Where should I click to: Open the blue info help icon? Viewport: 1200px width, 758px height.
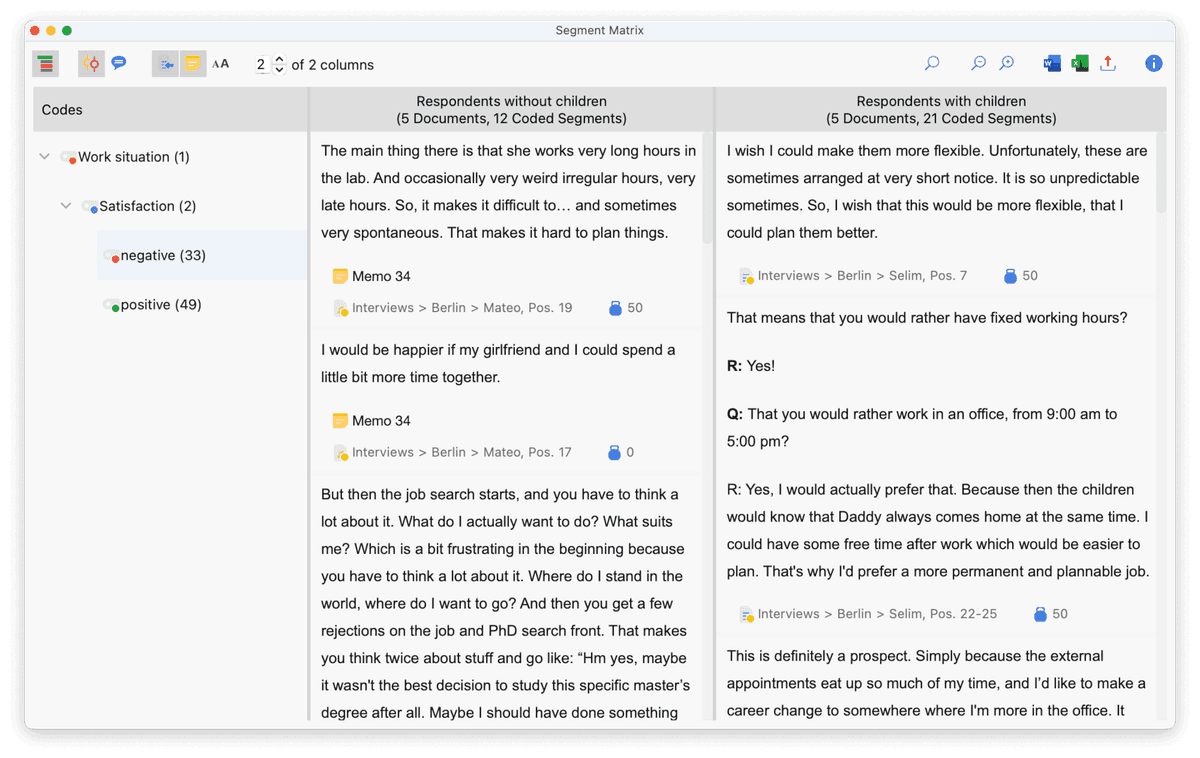point(1154,64)
